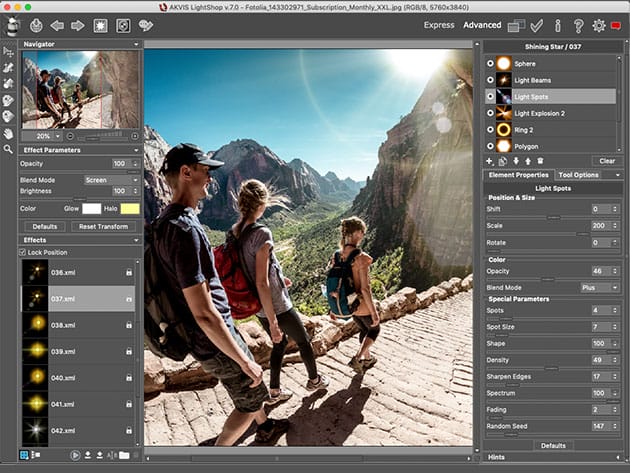This screenshot has width=630, height=473.
Task: Click the Reset Transform button
Action: coord(101,227)
